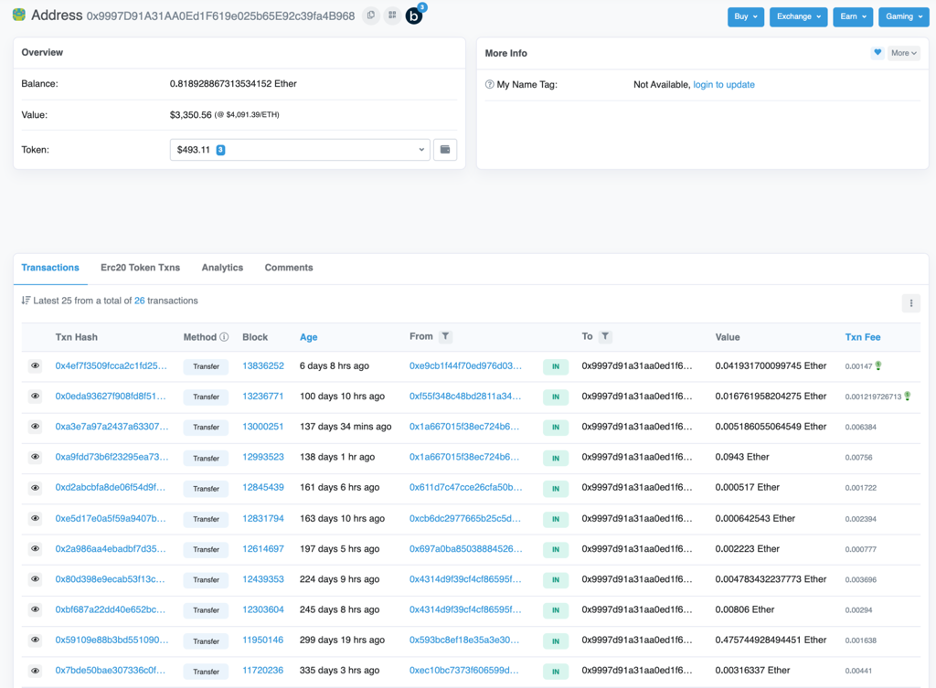Click 'login to update' name tag link
Image resolution: width=936 pixels, height=688 pixels.
click(723, 85)
